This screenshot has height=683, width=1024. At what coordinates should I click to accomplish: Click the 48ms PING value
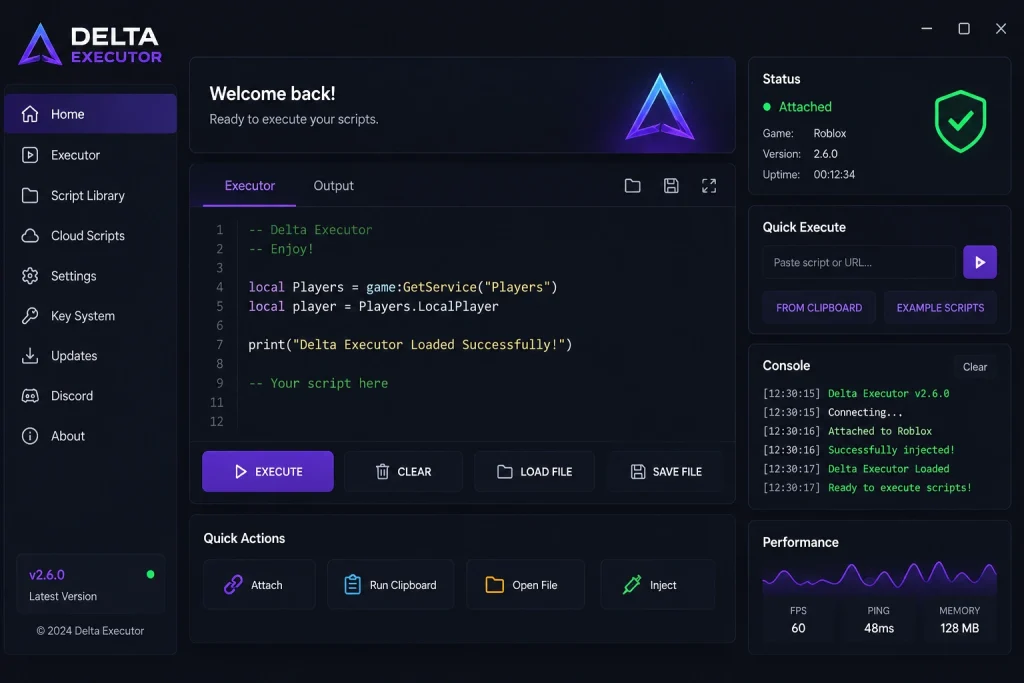[x=878, y=628]
